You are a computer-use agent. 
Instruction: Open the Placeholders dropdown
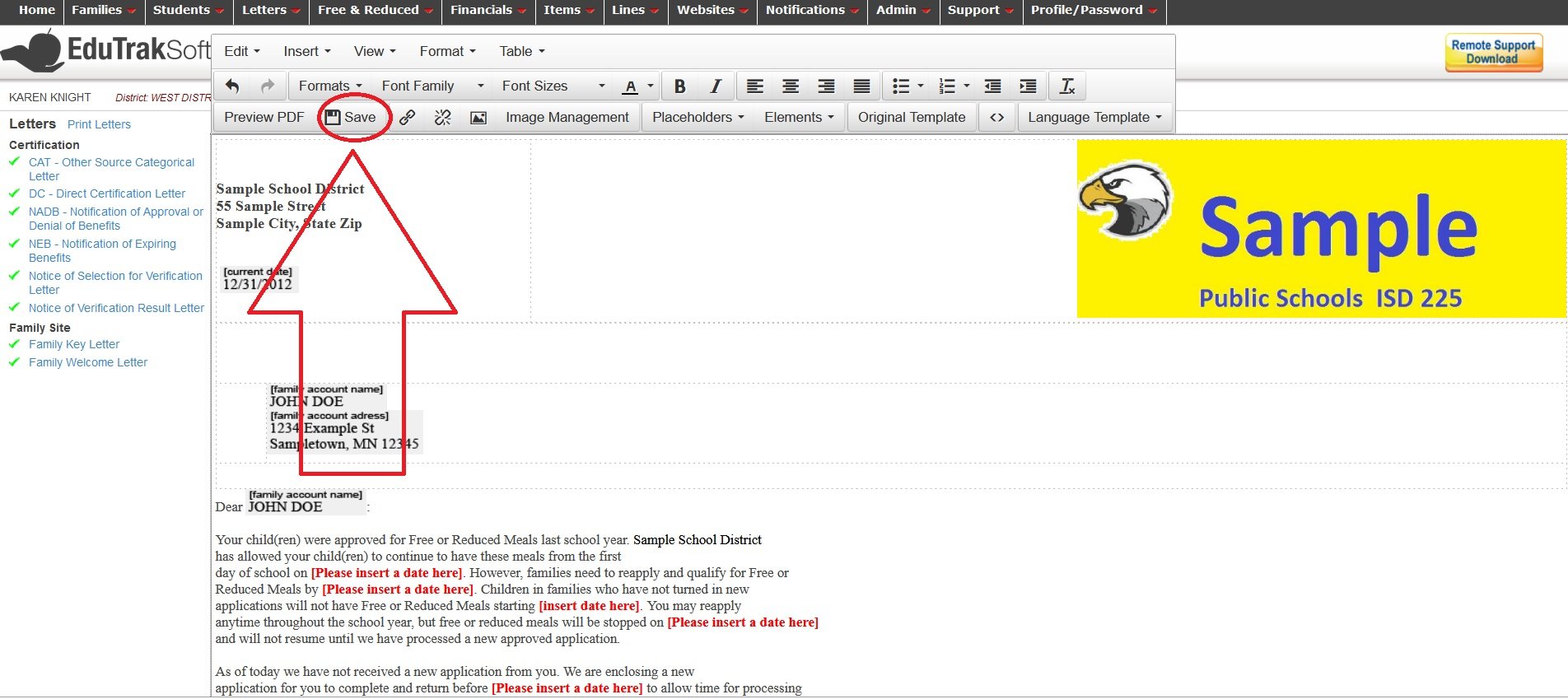pos(698,118)
